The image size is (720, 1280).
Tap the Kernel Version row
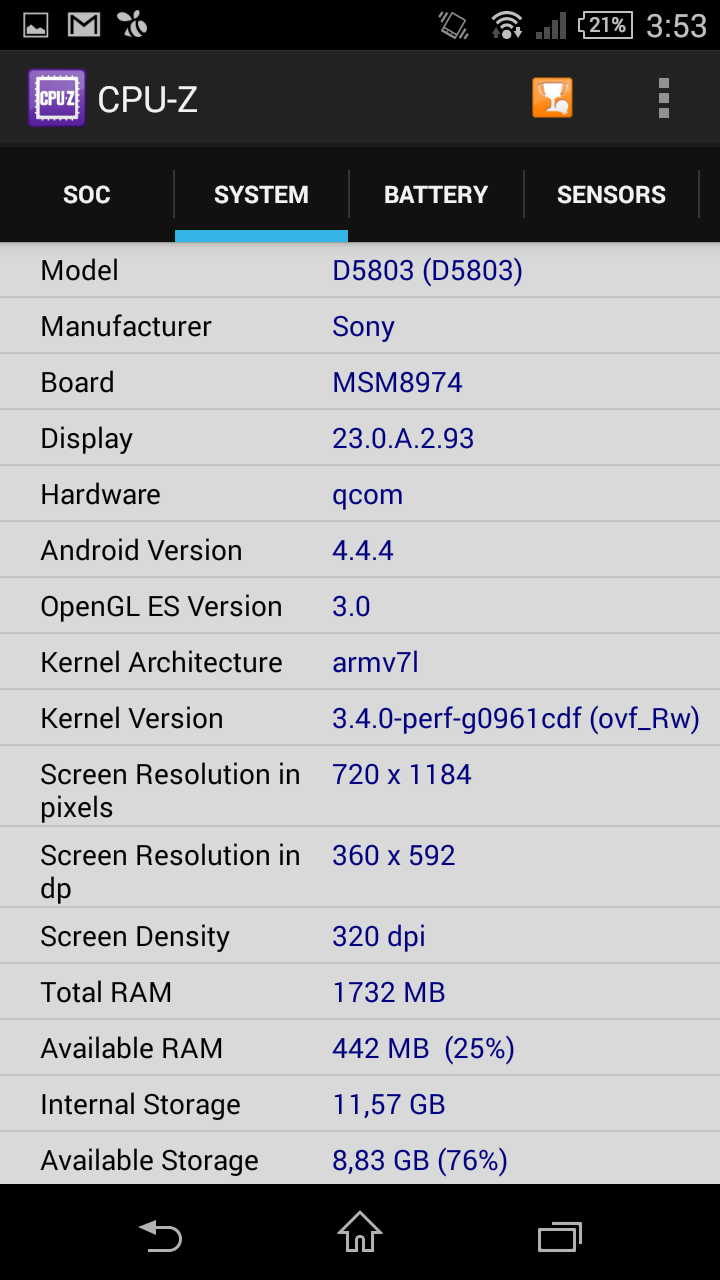click(360, 718)
